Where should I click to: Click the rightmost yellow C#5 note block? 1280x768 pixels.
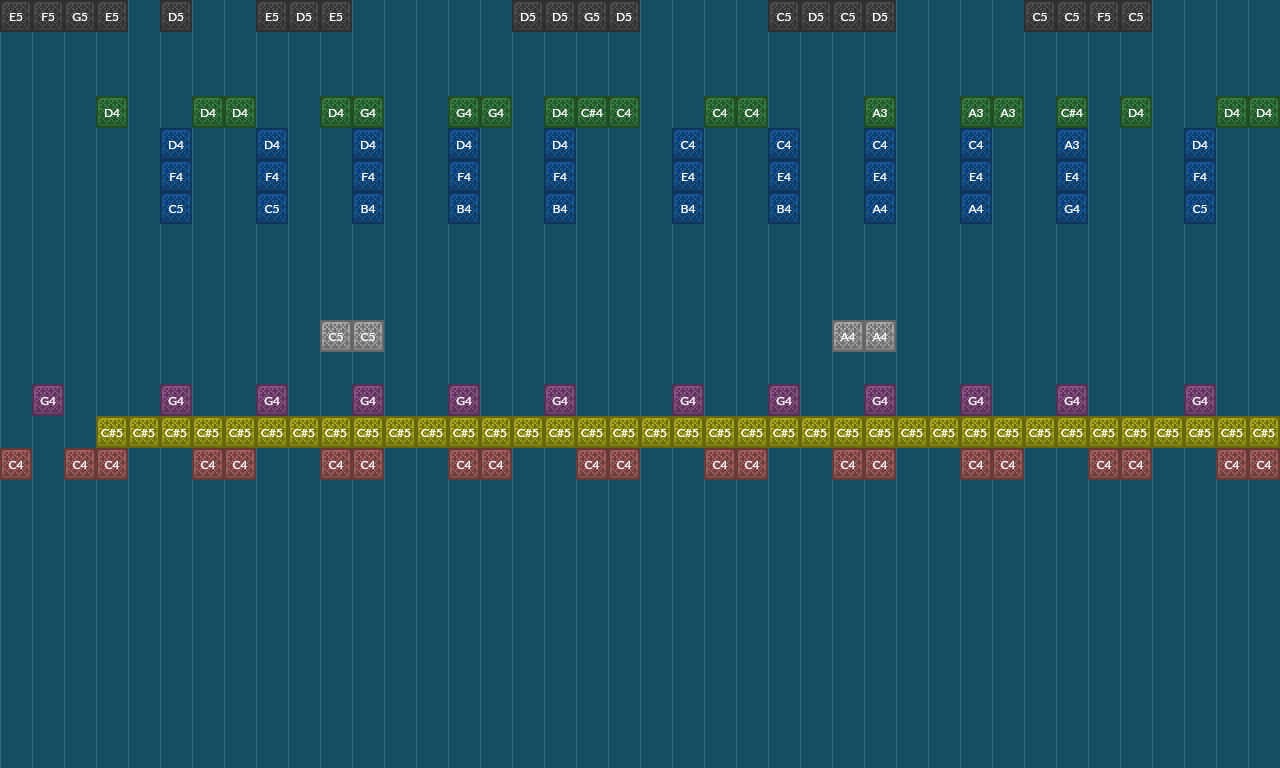click(x=1263, y=432)
